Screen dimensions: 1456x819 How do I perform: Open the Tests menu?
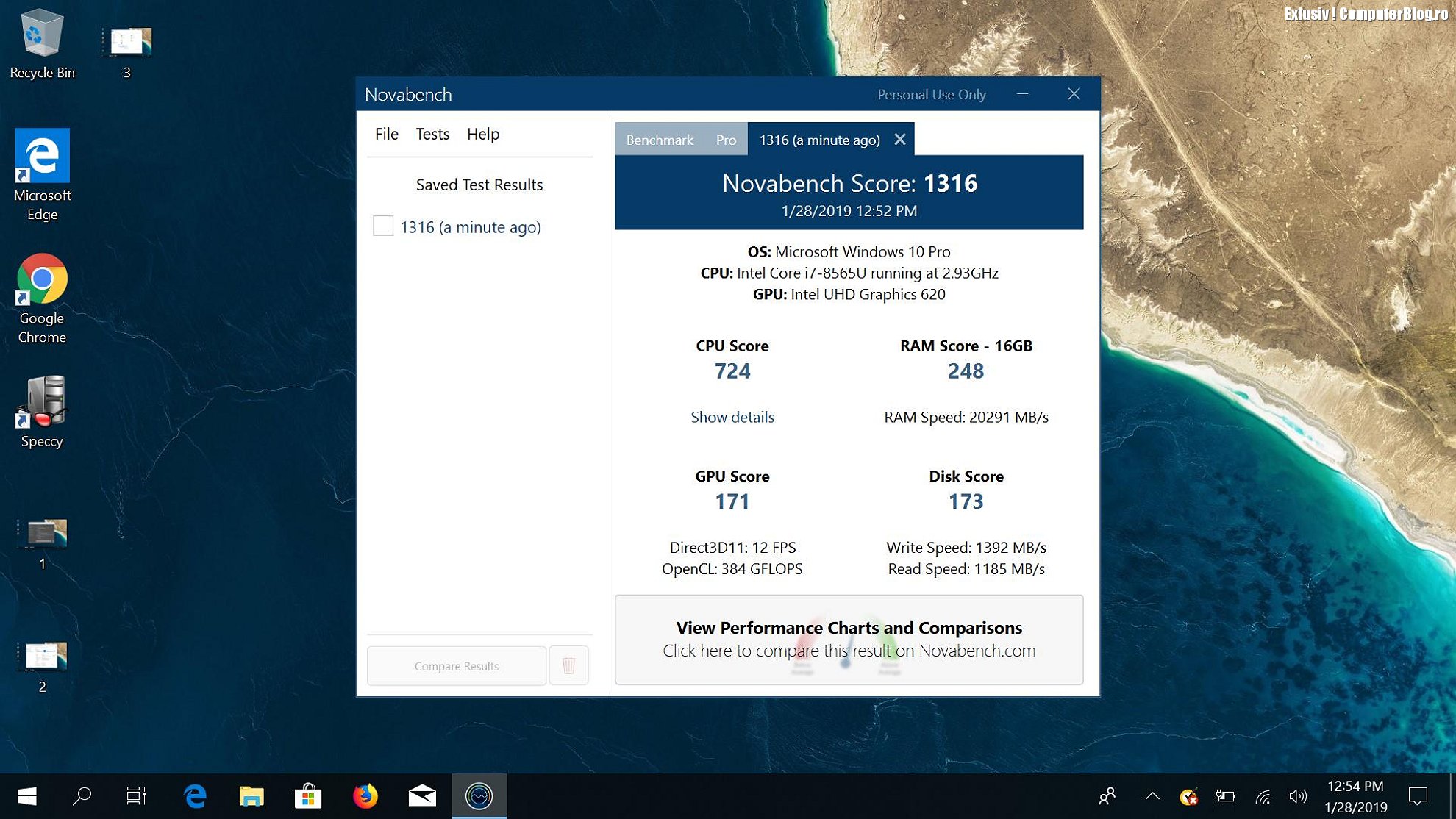[x=432, y=134]
